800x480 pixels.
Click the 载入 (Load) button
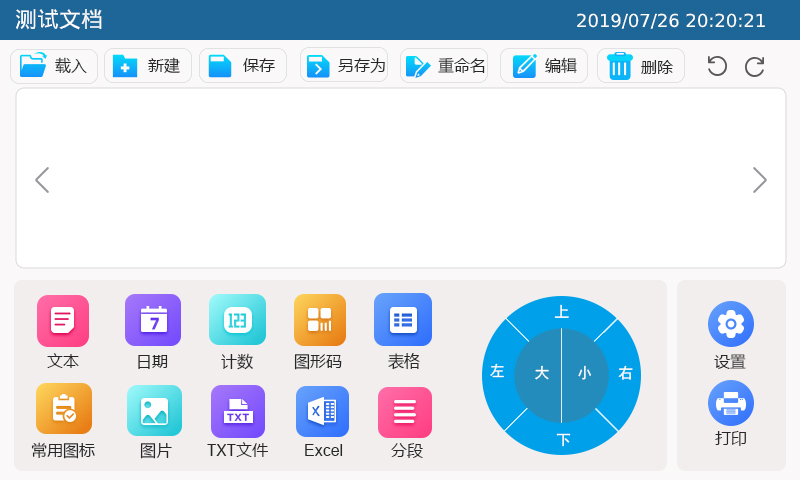pyautogui.click(x=54, y=66)
